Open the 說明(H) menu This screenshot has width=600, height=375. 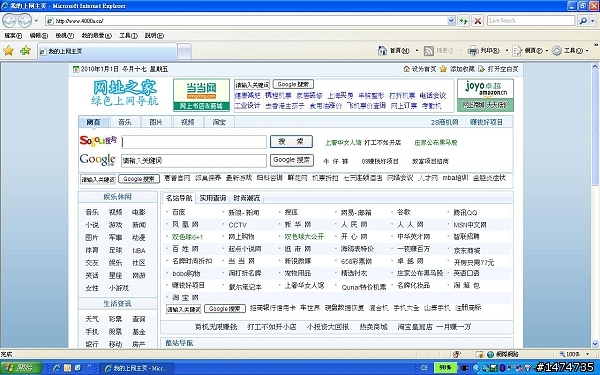[154, 36]
